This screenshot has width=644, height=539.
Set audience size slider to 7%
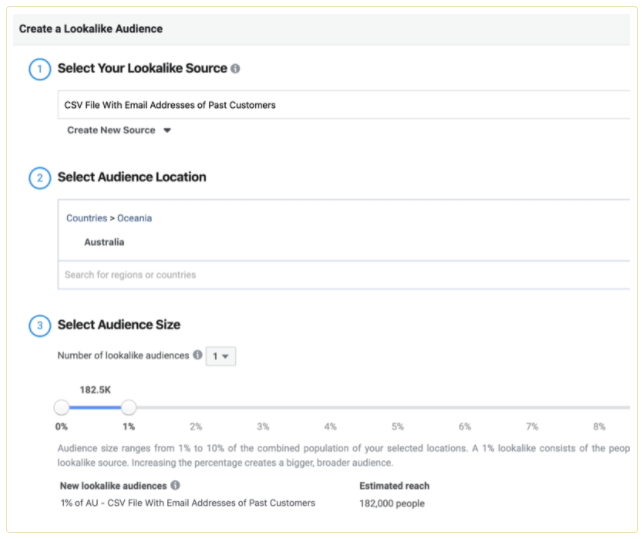(x=532, y=407)
